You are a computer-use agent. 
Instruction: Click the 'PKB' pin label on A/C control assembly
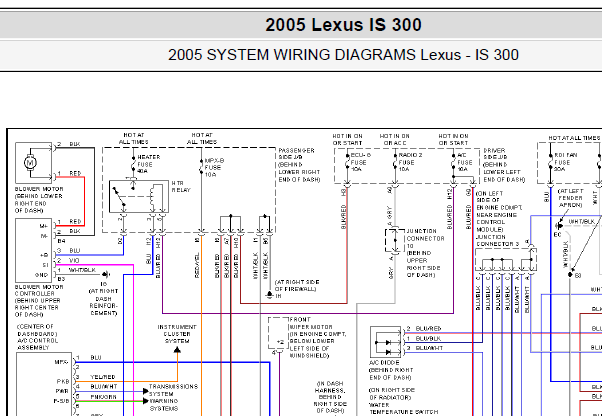[63, 382]
